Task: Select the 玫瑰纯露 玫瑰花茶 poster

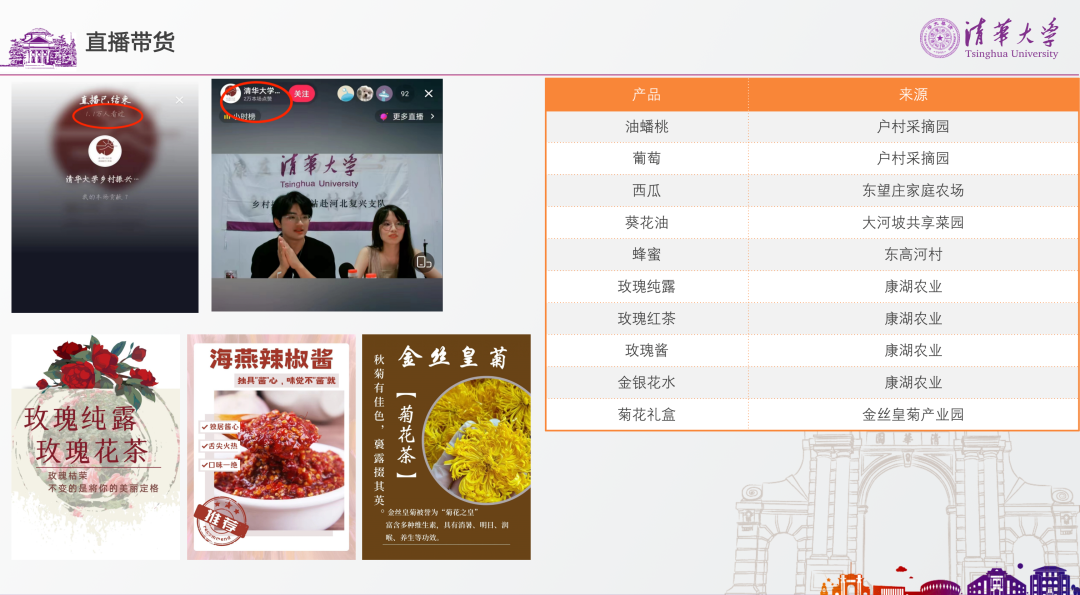Action: pyautogui.click(x=96, y=447)
